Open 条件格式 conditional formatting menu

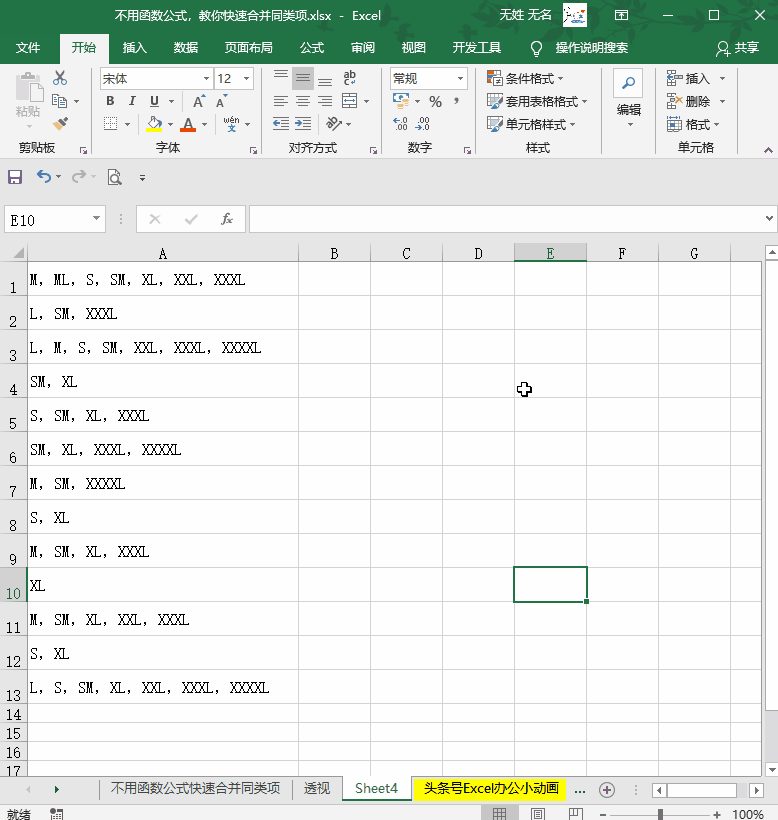(x=525, y=78)
